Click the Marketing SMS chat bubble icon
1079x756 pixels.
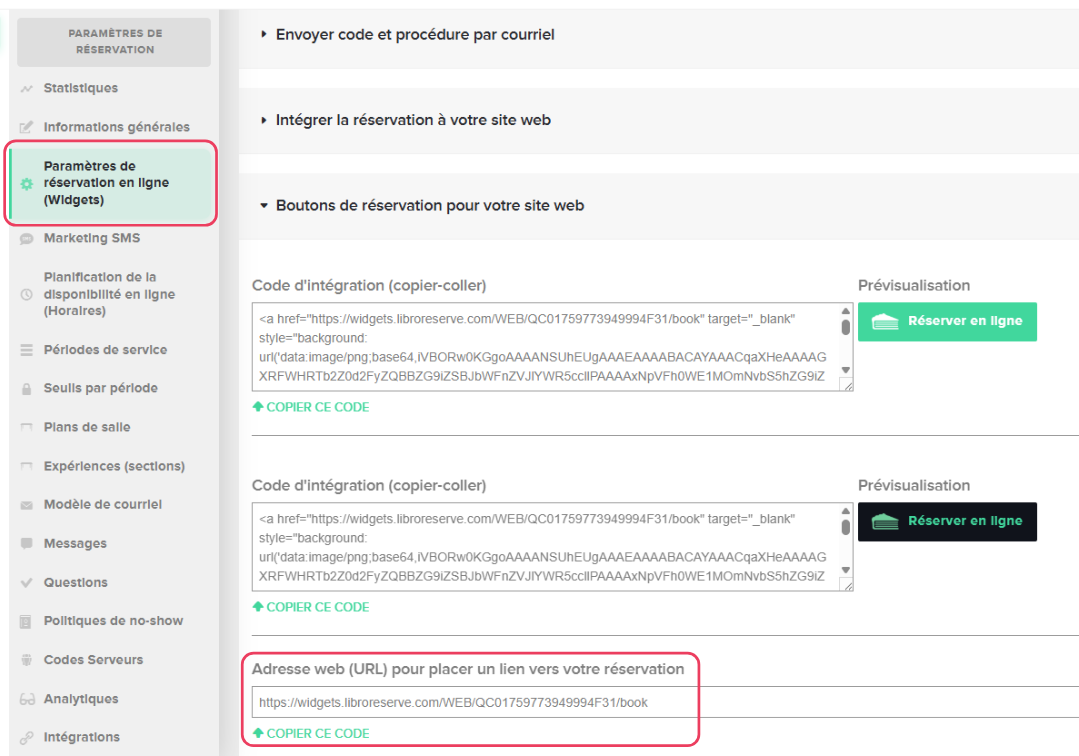[25, 238]
